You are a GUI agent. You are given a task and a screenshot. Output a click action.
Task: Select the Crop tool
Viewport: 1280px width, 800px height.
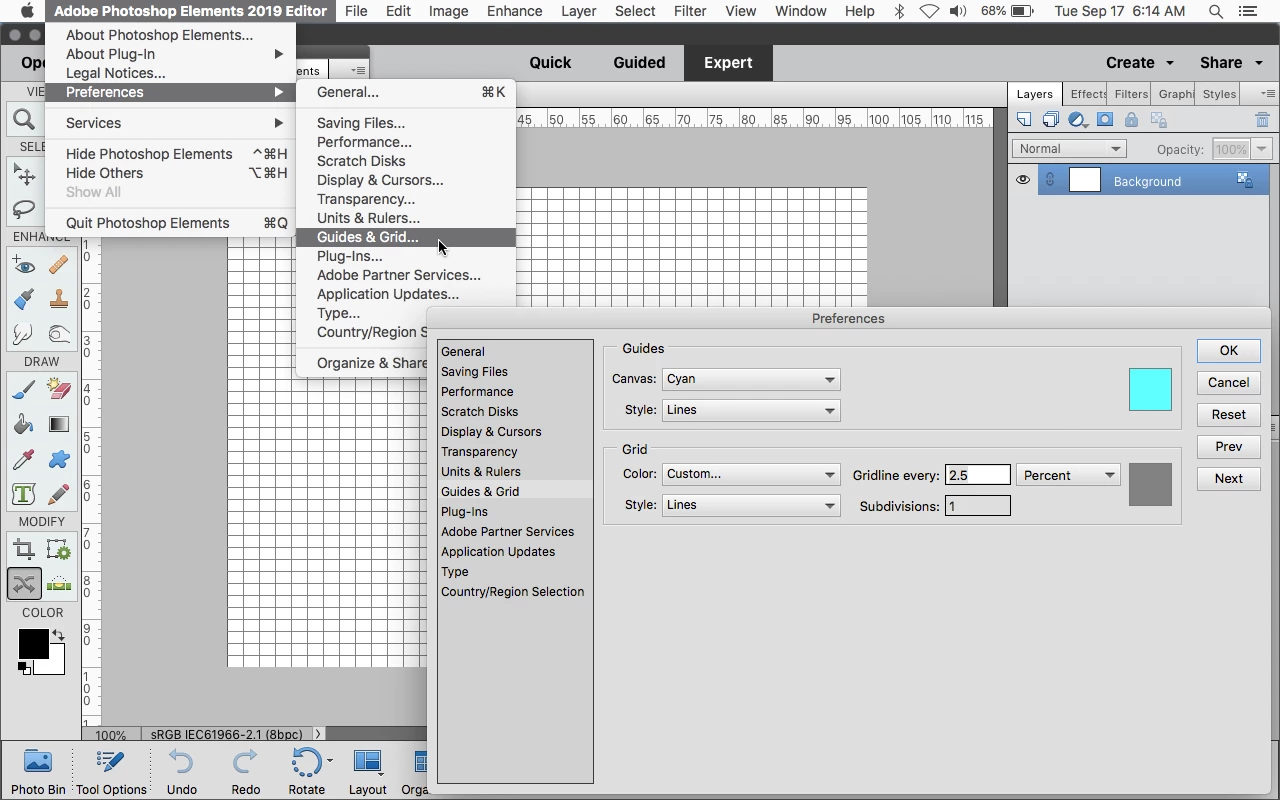[24, 549]
